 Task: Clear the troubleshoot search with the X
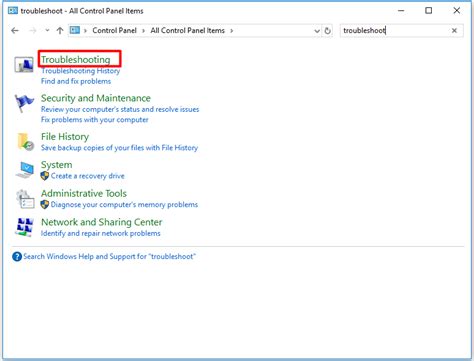click(x=454, y=31)
